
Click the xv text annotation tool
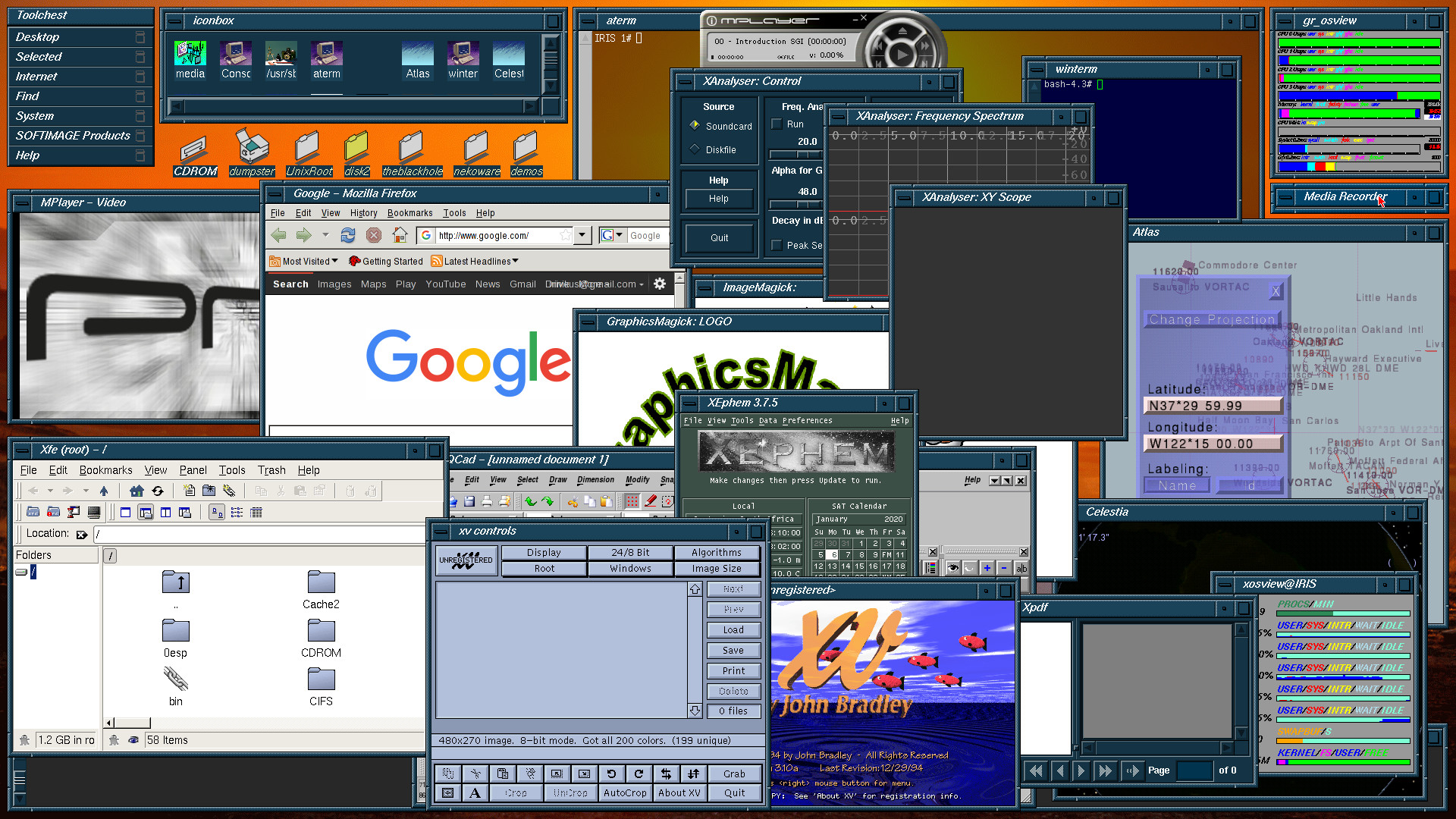pos(475,793)
